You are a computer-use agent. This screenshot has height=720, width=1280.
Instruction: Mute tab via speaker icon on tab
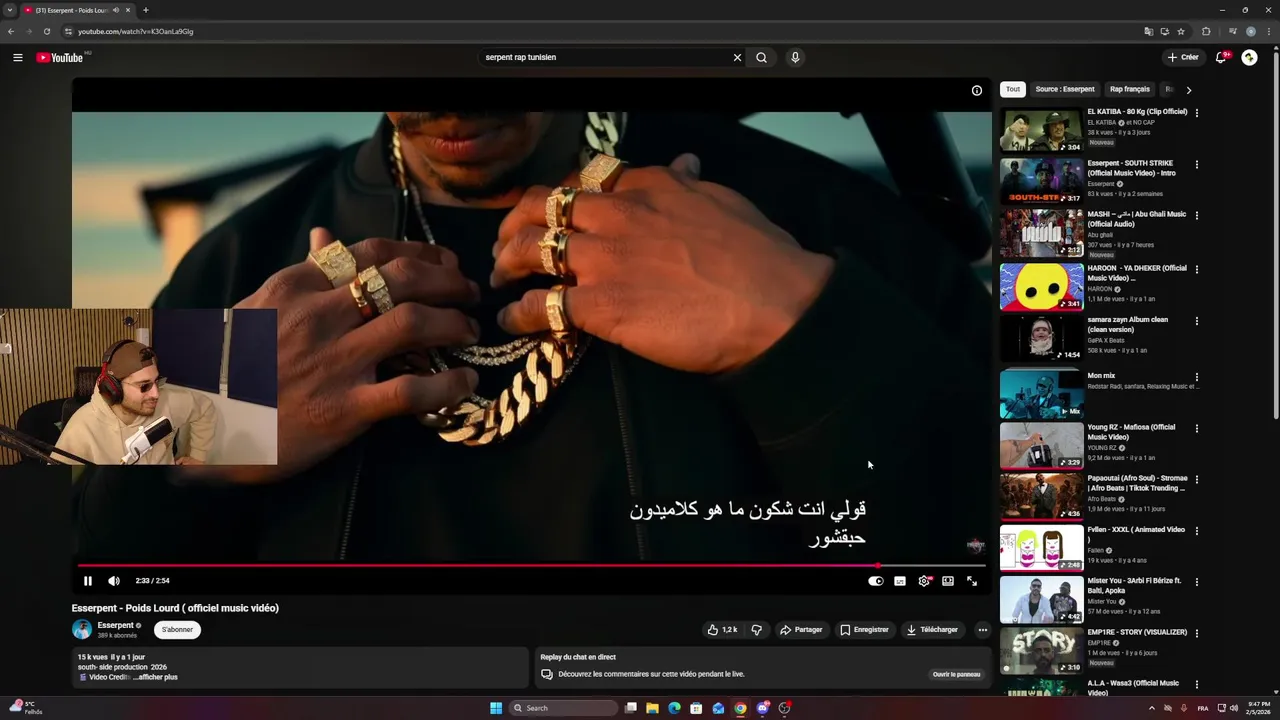(x=116, y=10)
